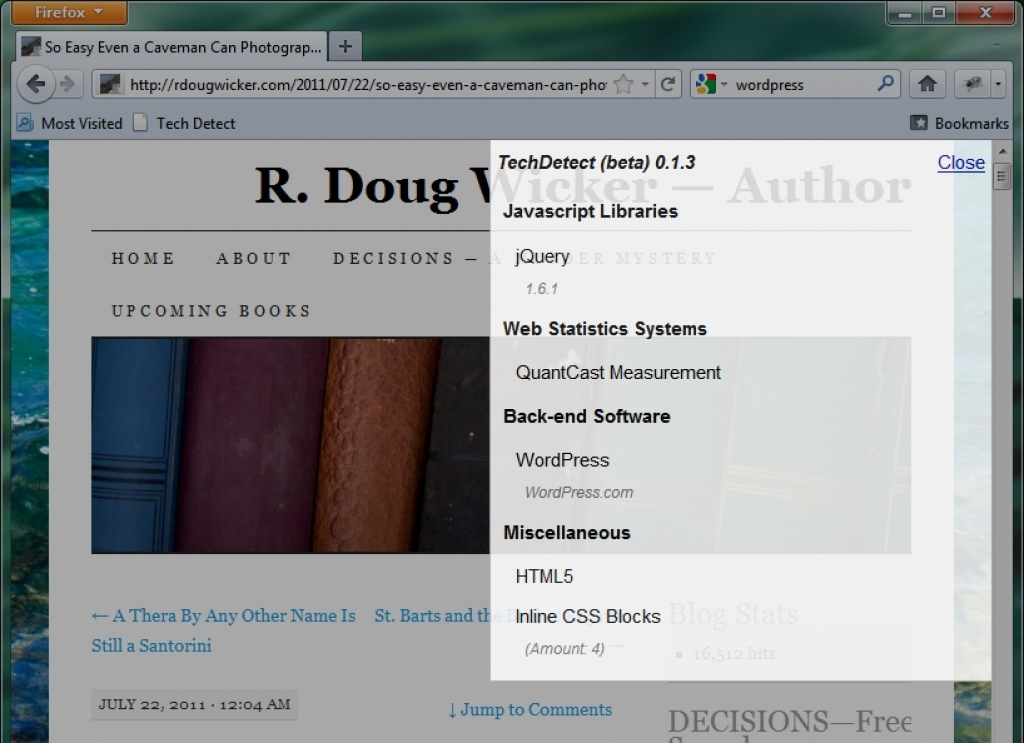Screen dimensions: 1024x743
Task: Open the Most Visited bookmarks folder
Action: click(x=69, y=123)
